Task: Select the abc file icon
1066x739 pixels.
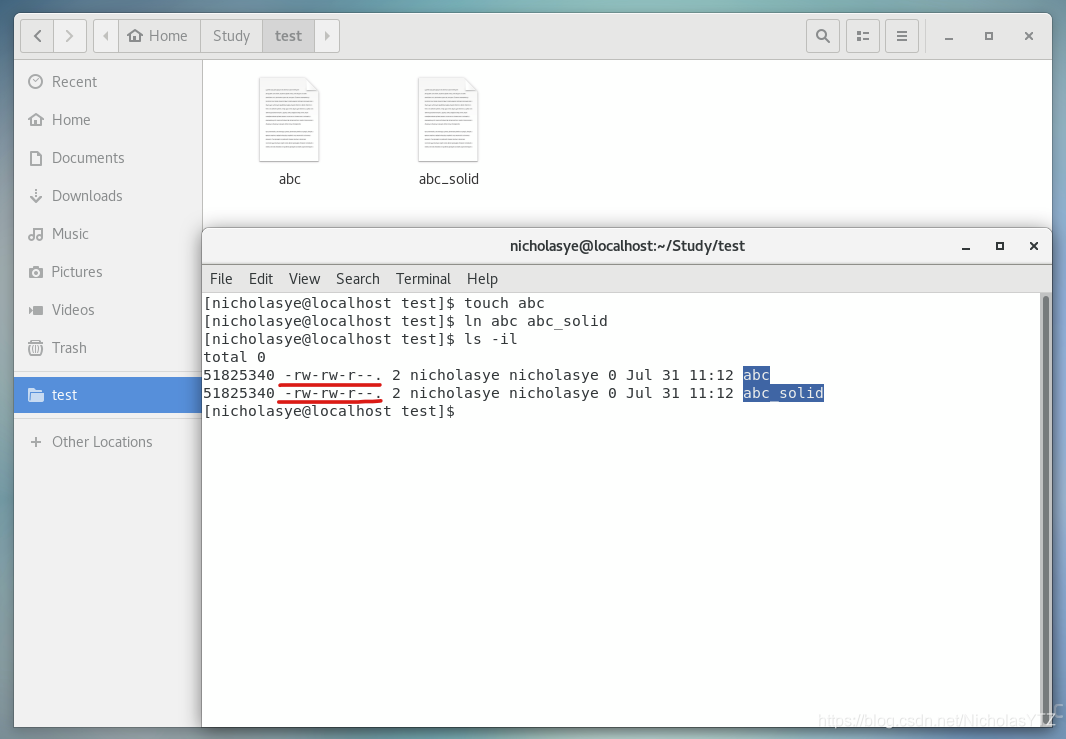Action: point(289,120)
